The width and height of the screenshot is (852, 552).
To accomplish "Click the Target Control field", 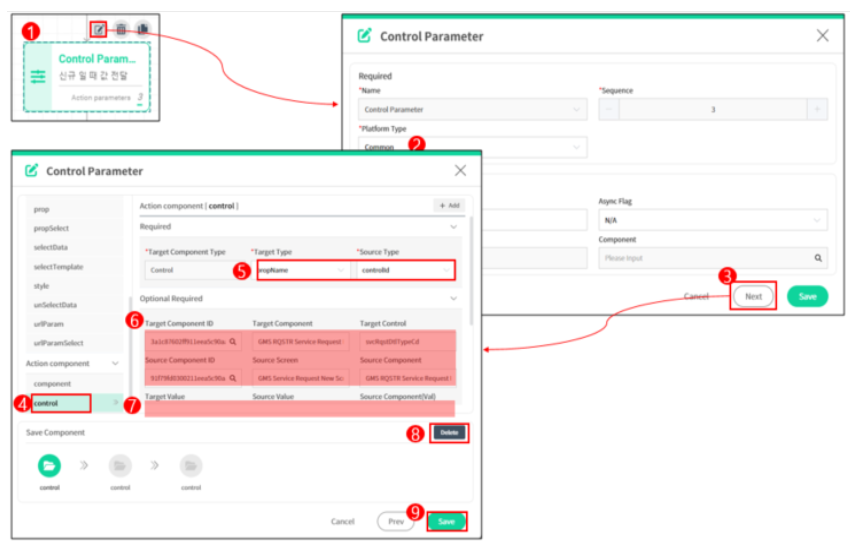I will tap(408, 342).
